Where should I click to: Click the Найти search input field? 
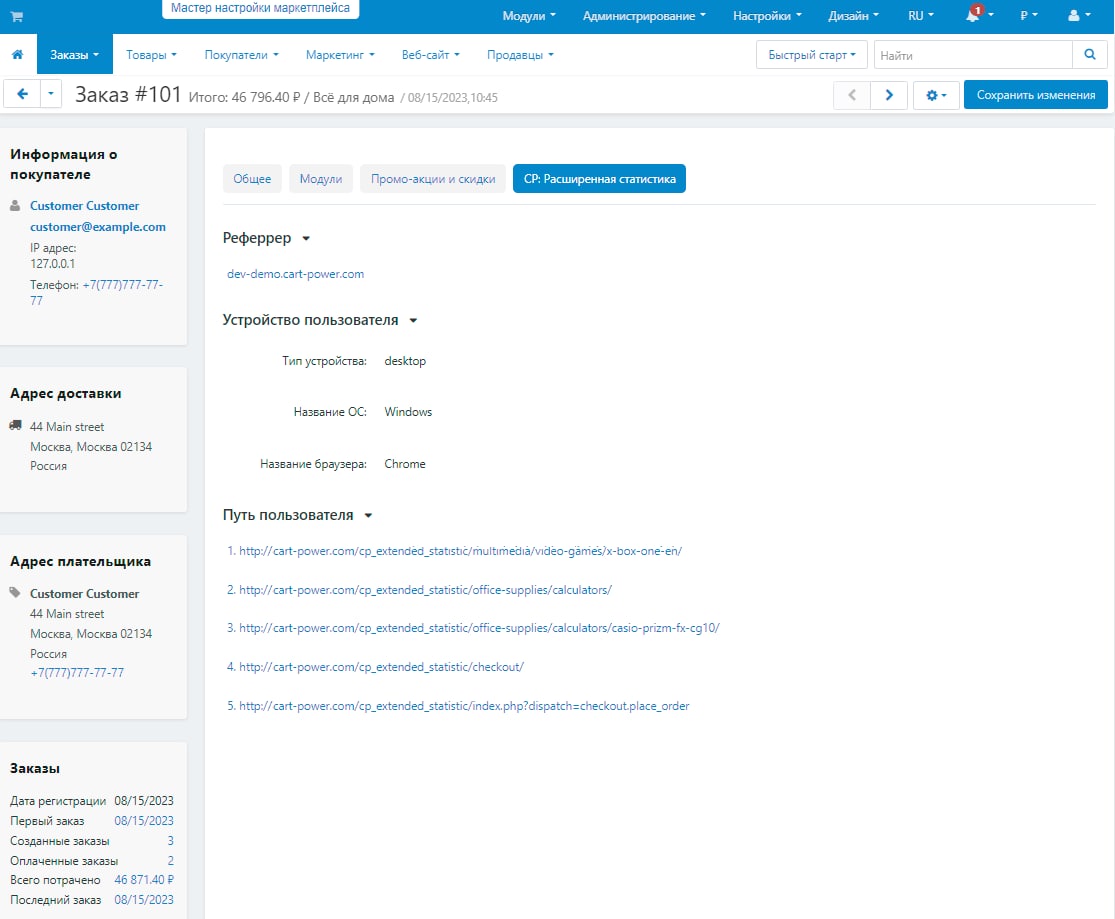click(972, 55)
